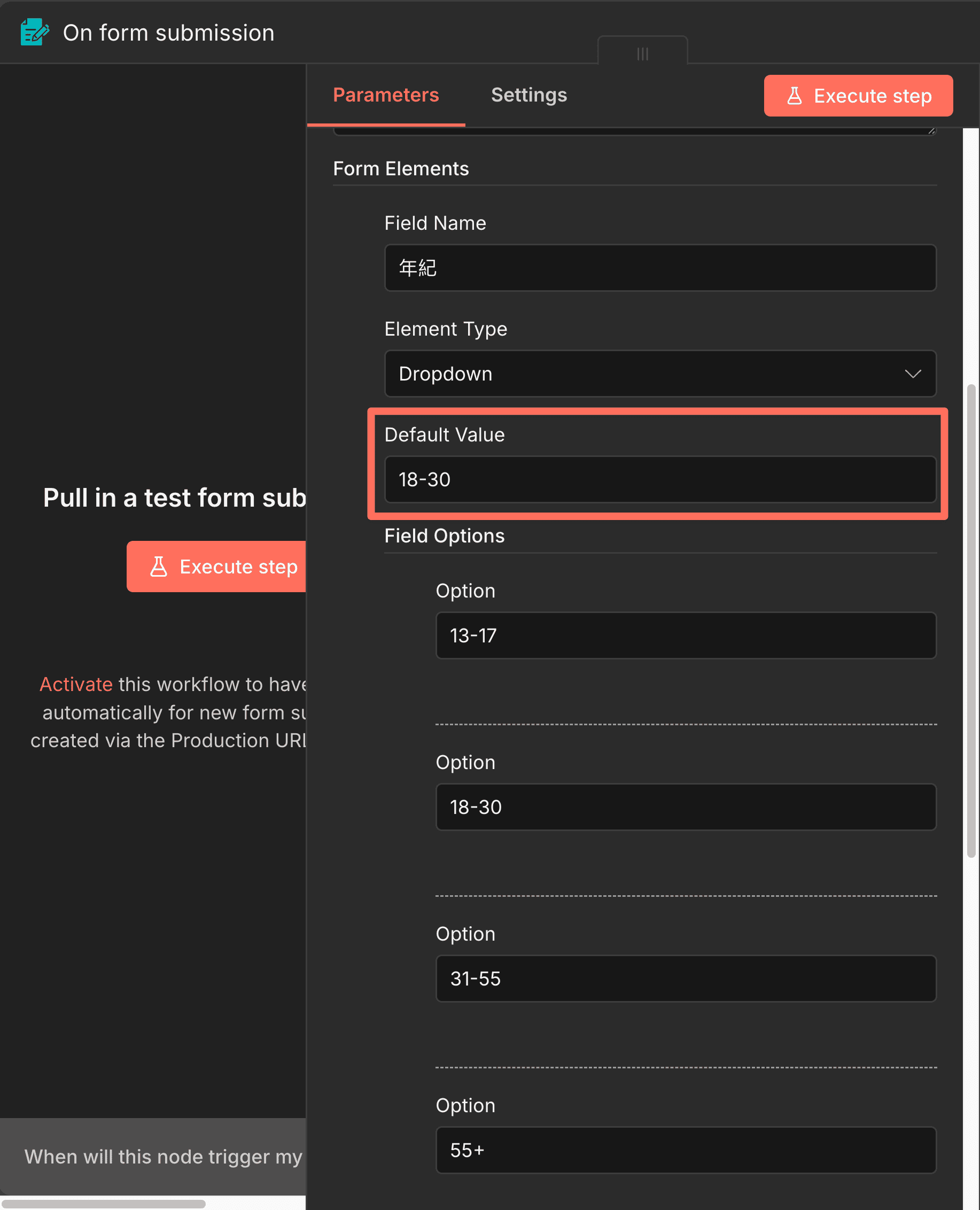
Task: Click the Option field containing 13-17
Action: (x=686, y=636)
